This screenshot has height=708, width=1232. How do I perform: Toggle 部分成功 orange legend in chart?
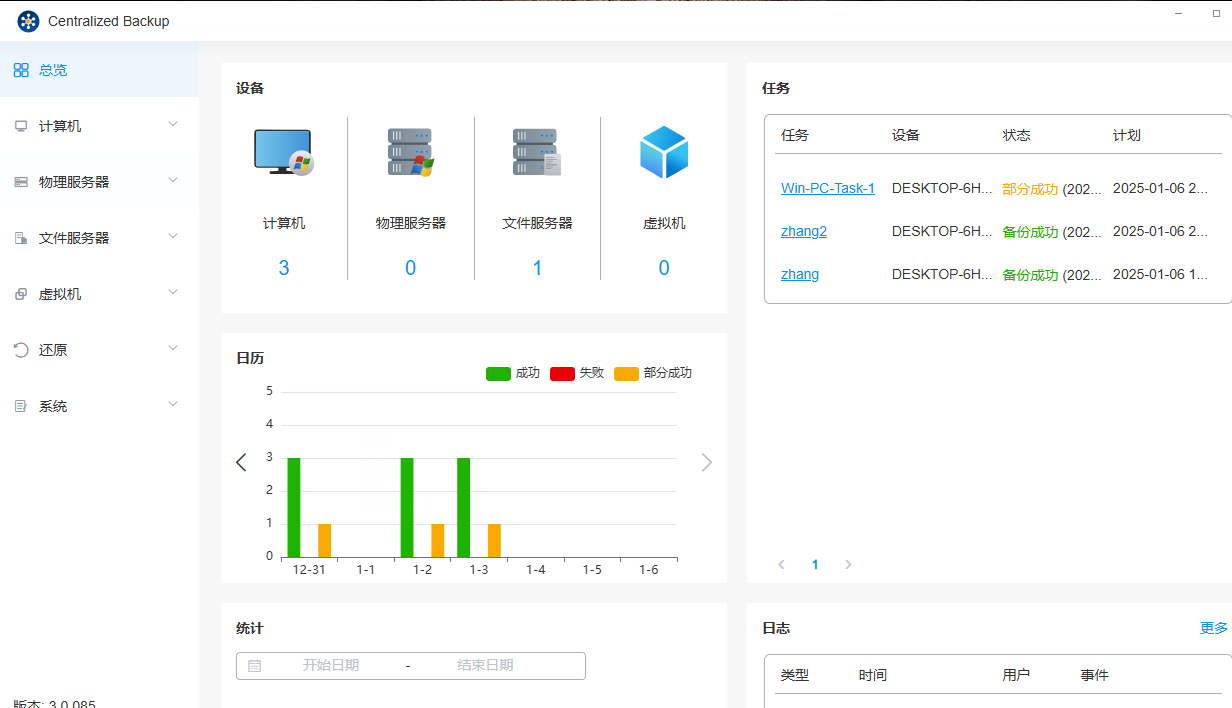tap(626, 373)
